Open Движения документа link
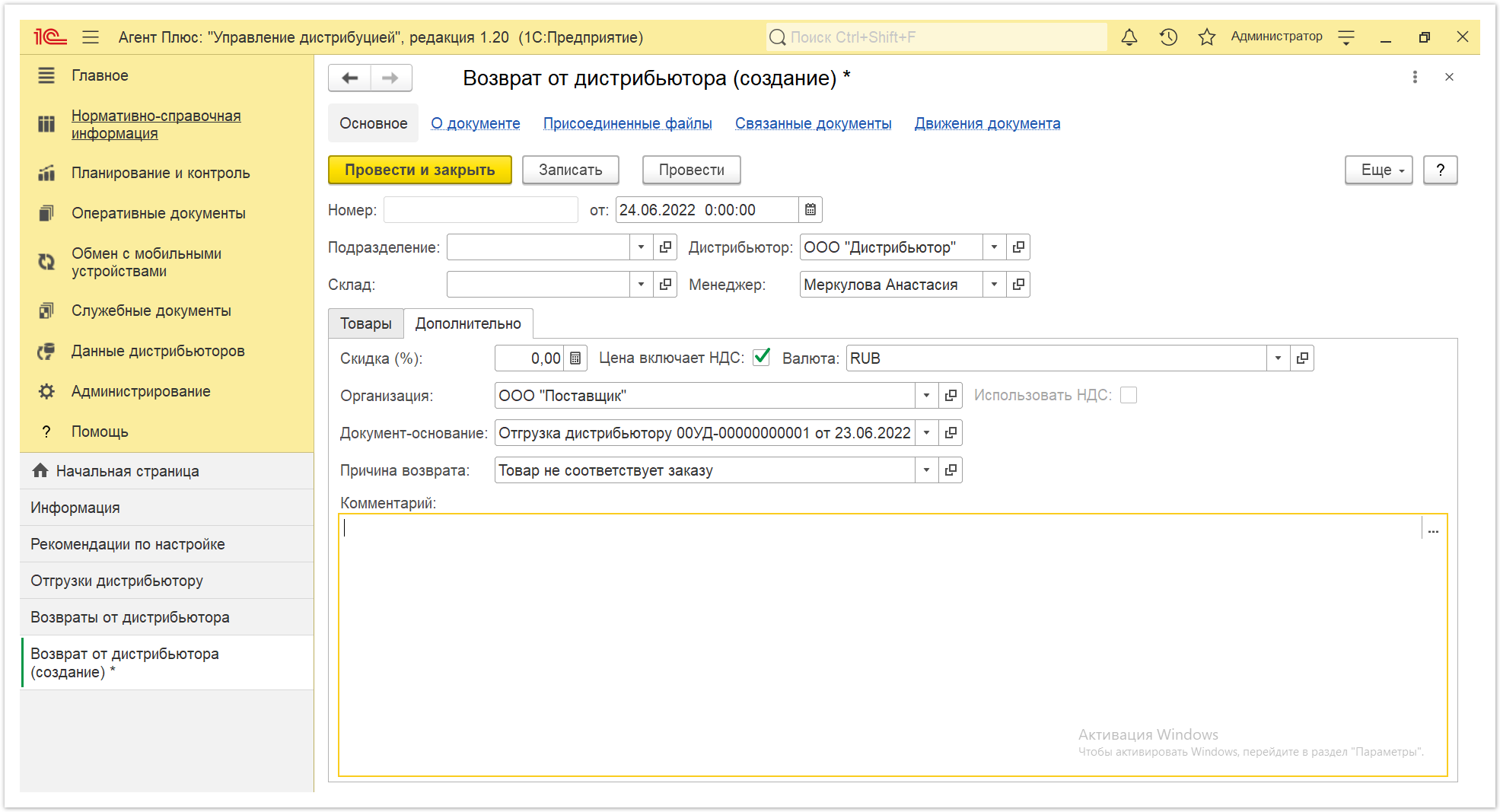Viewport: 1500px width, 812px height. 987,123
